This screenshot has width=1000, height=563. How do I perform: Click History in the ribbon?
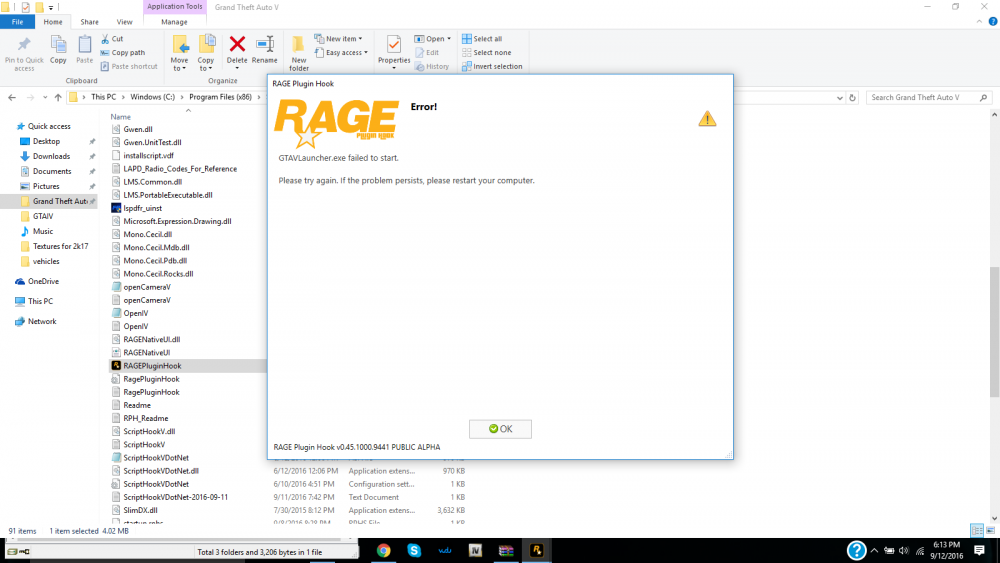tap(432, 66)
